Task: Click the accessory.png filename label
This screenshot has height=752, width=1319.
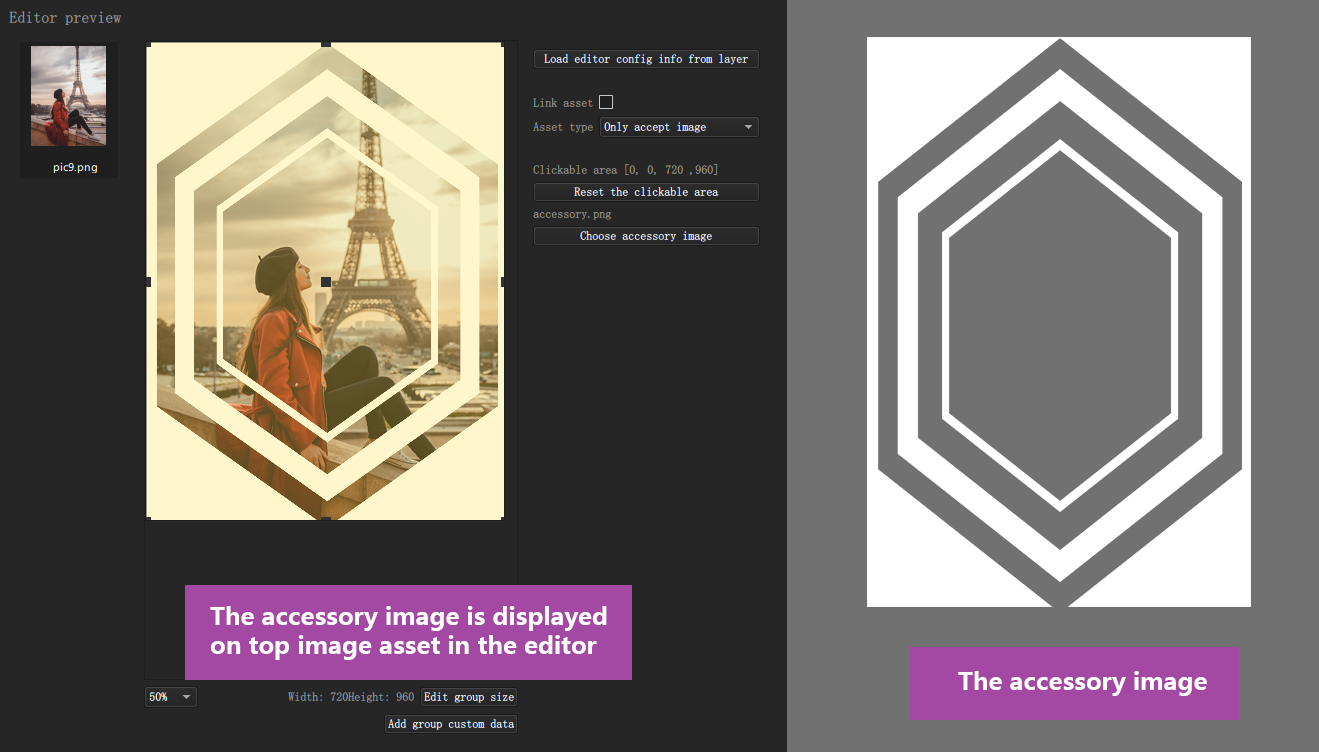Action: [x=572, y=214]
